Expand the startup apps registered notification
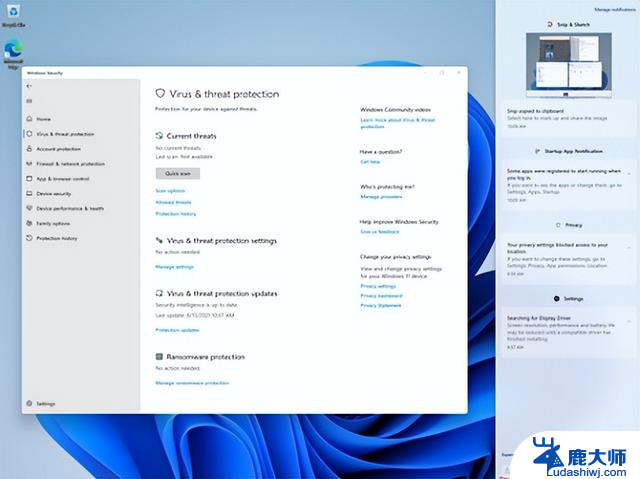This screenshot has width=640, height=479. pos(629,173)
